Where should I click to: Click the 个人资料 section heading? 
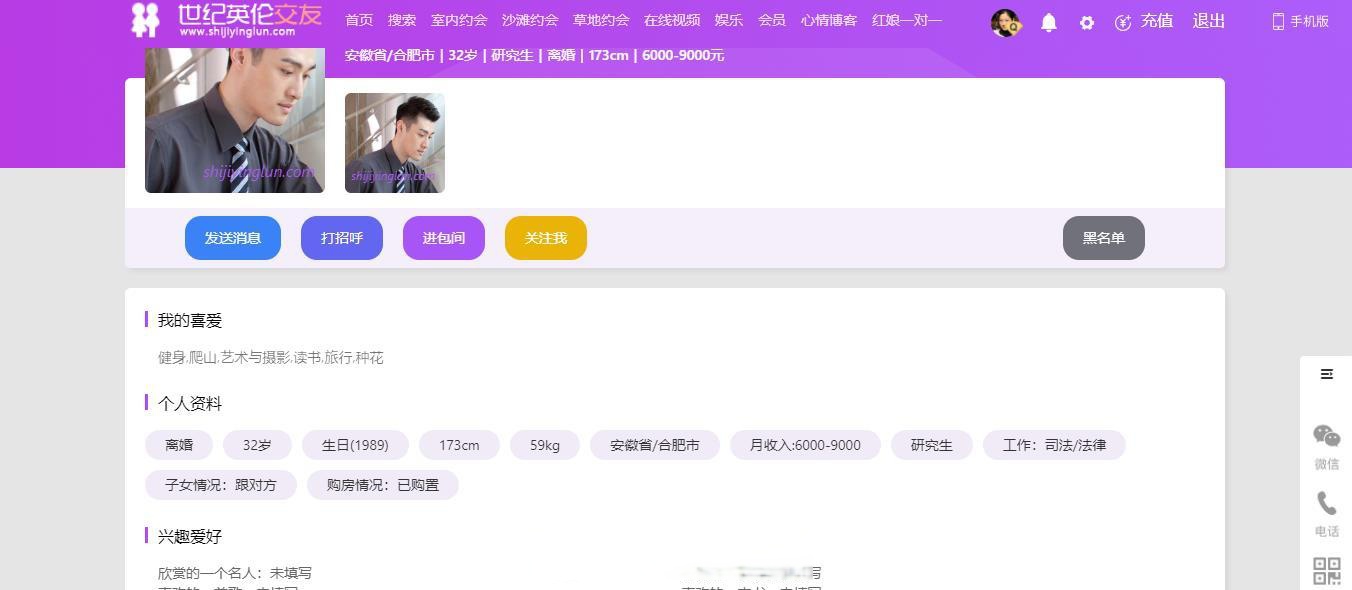(190, 404)
